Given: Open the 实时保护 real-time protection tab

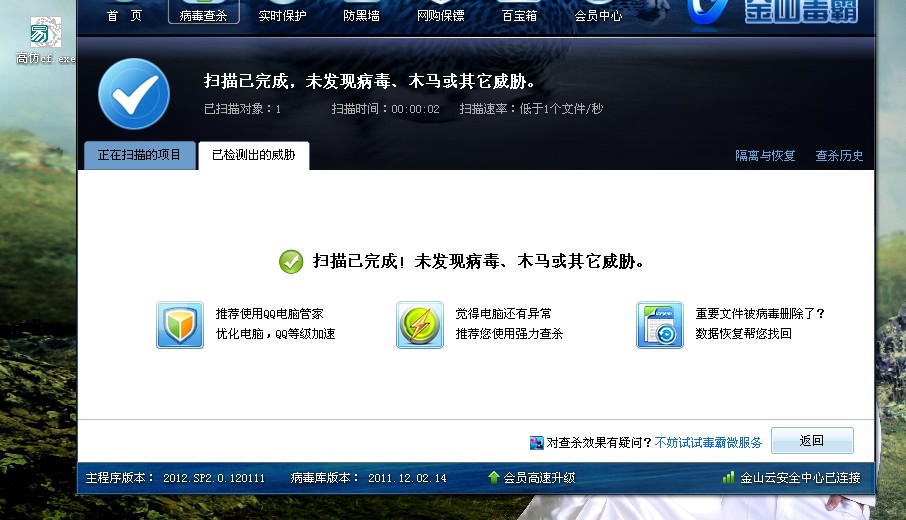Looking at the screenshot, I should coord(282,16).
